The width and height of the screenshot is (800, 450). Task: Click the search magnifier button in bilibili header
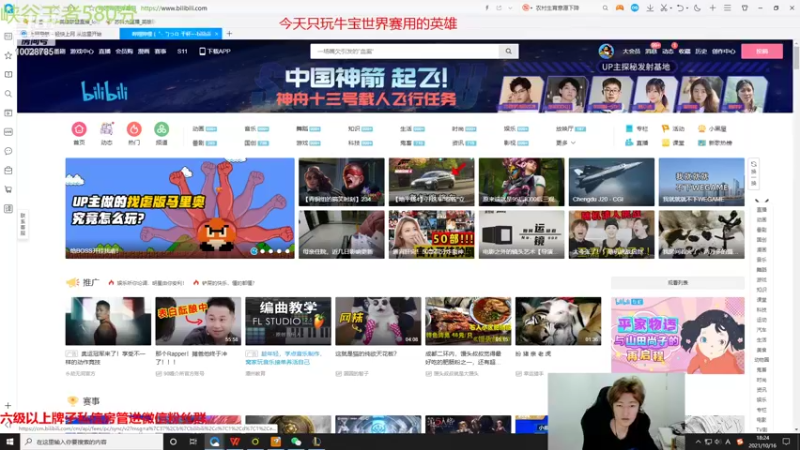click(x=509, y=51)
